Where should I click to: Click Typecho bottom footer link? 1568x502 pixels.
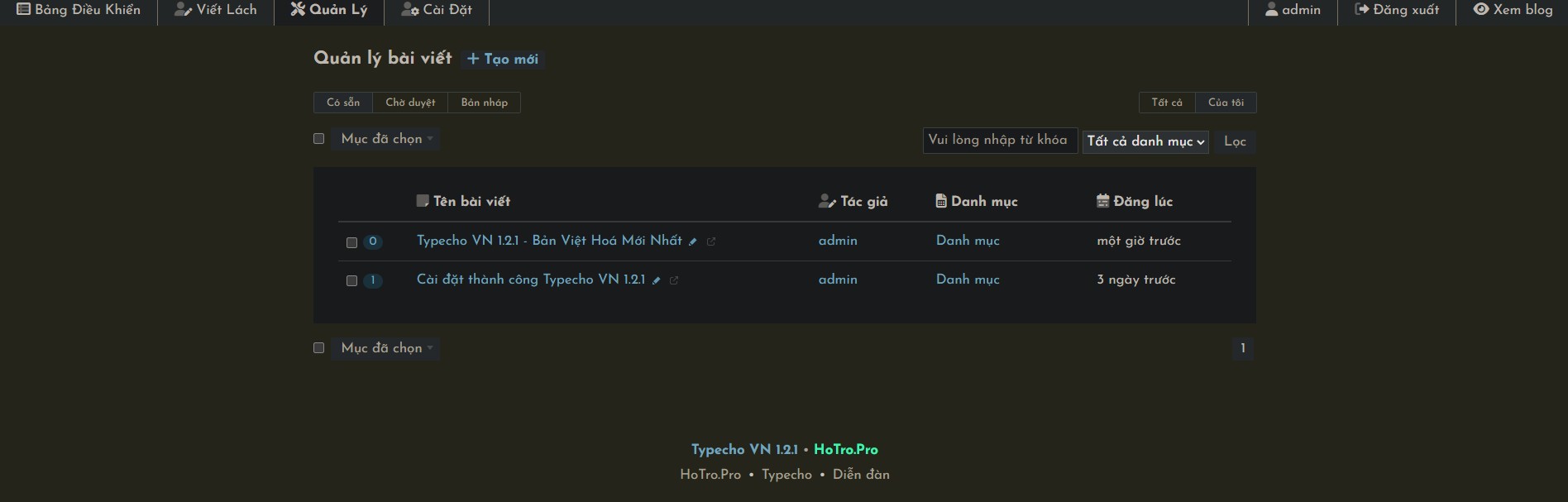pos(786,475)
